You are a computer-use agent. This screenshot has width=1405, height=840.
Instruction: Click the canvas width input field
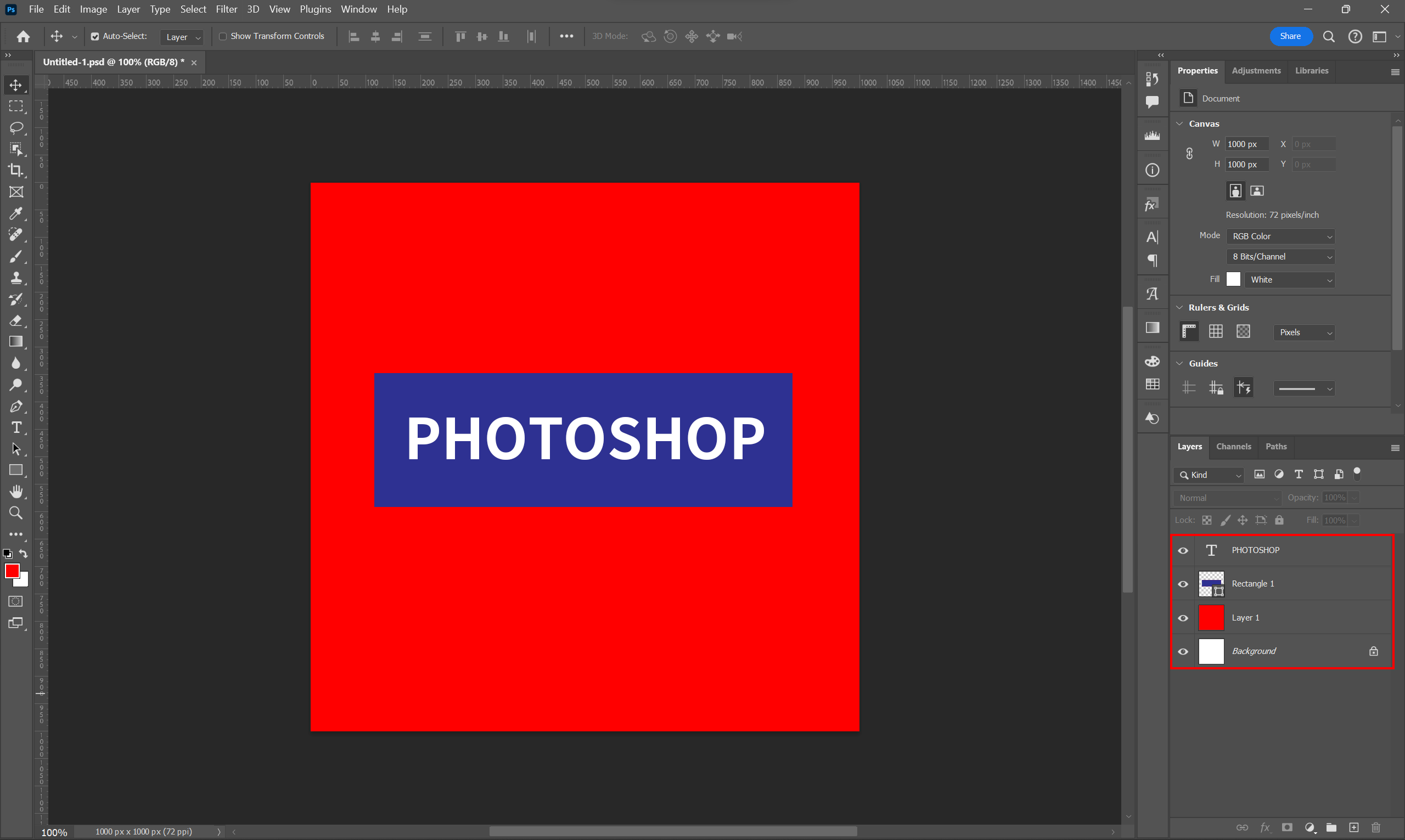[x=1246, y=144]
